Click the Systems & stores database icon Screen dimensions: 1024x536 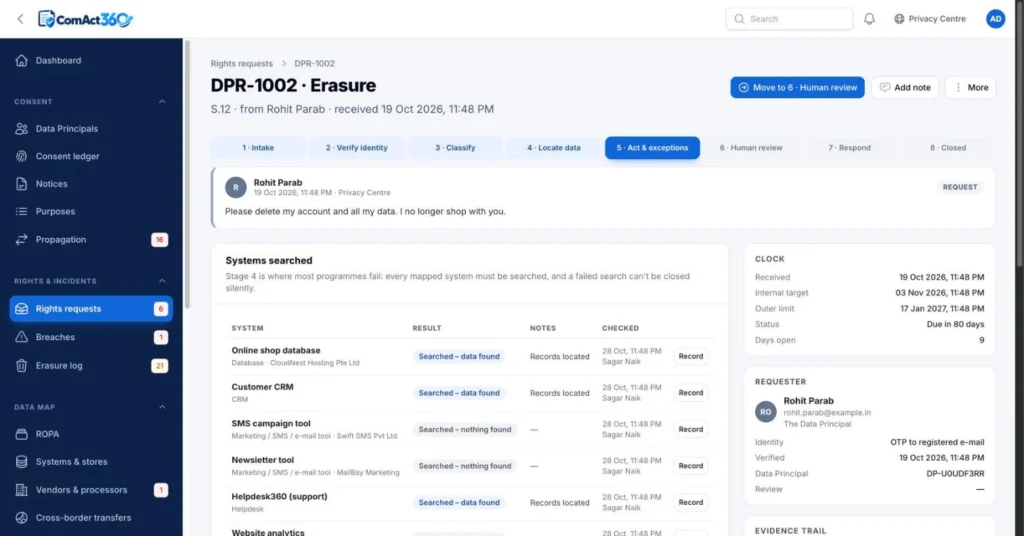[x=22, y=462]
